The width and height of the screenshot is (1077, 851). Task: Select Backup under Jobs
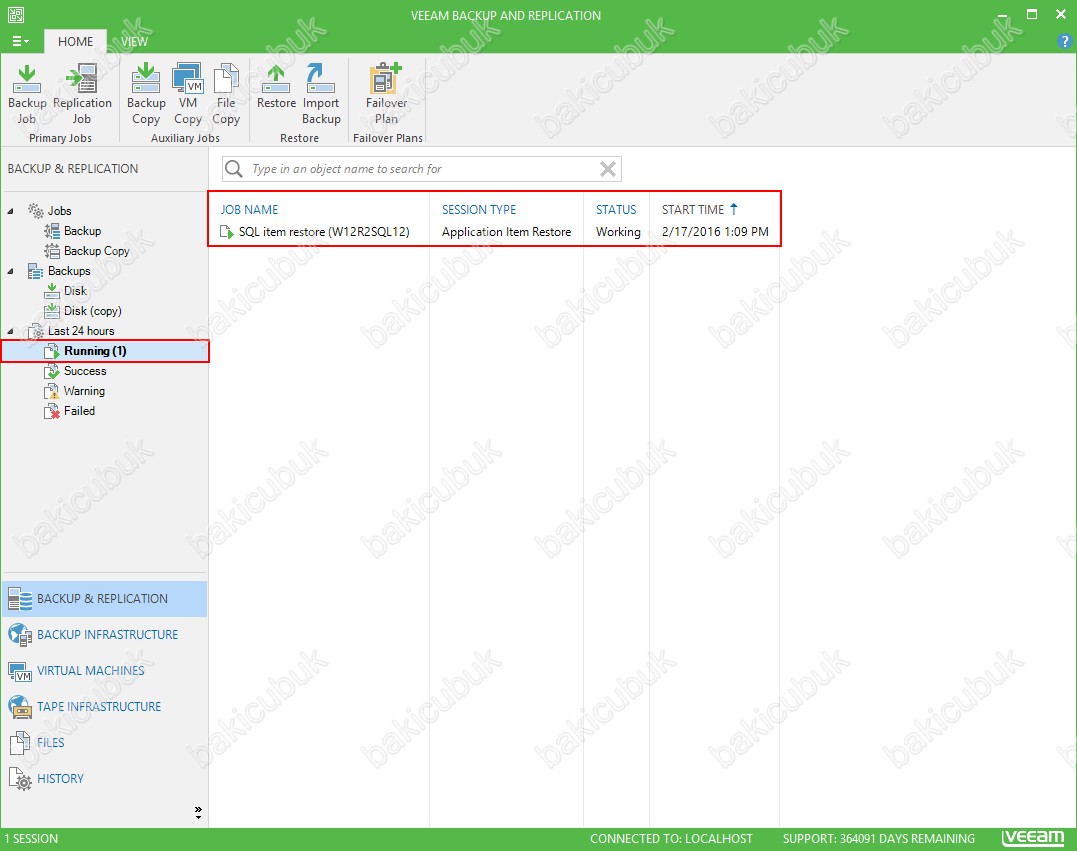[82, 231]
